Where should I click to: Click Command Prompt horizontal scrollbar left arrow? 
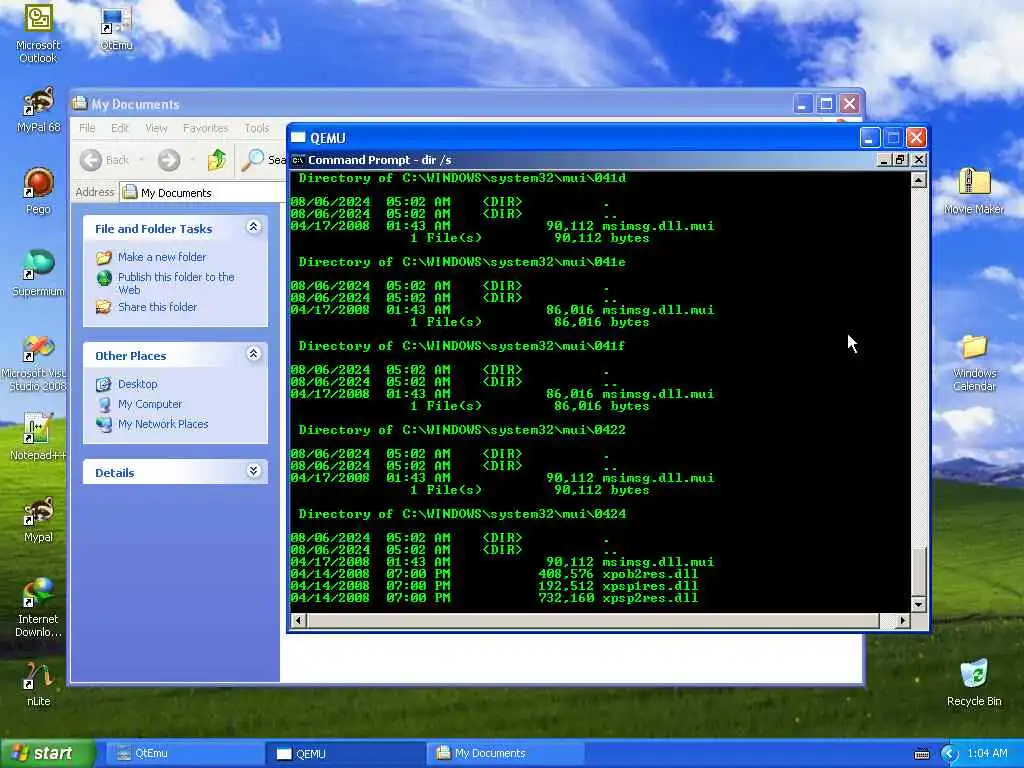(298, 620)
